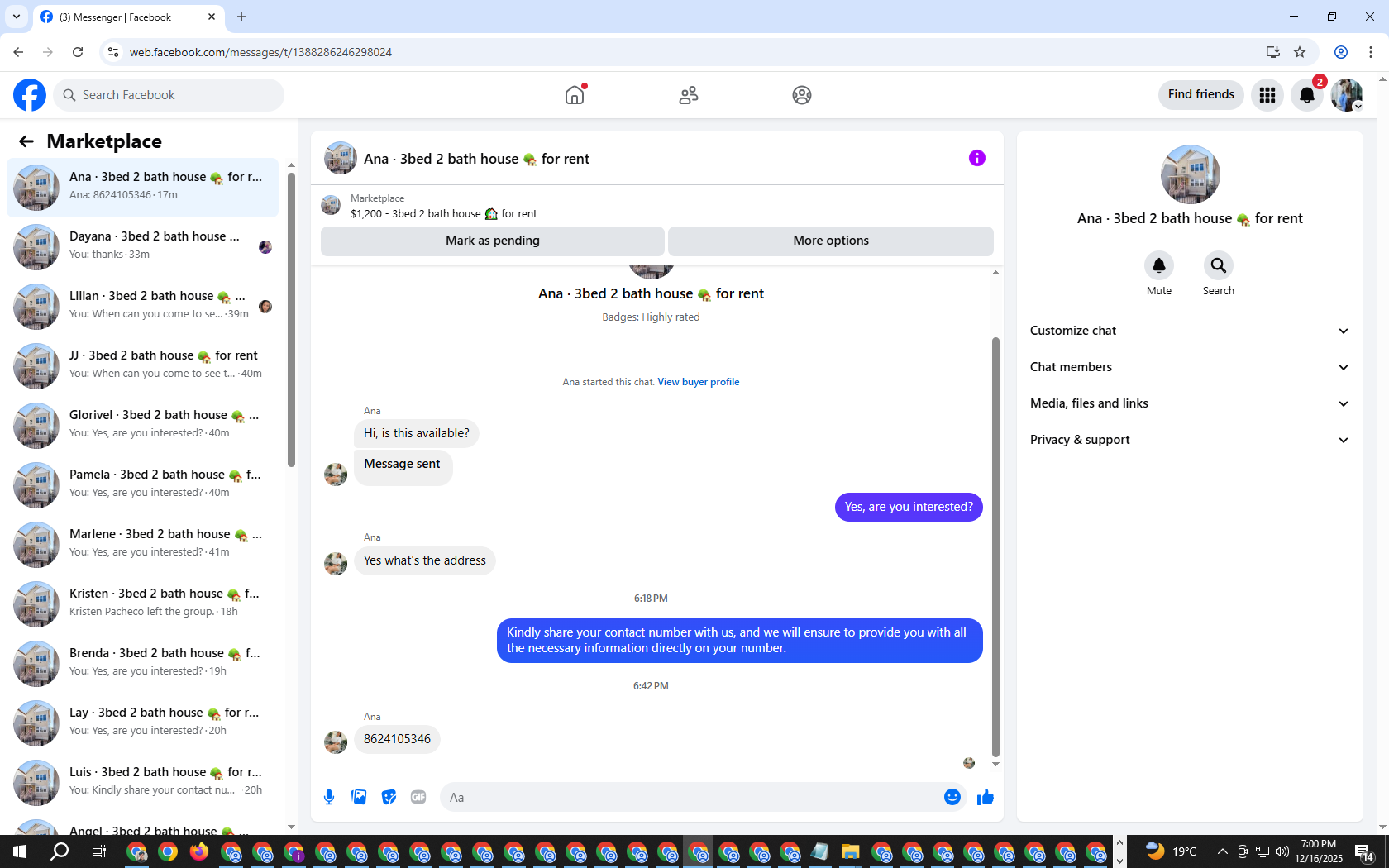Open the account profile picture menu

click(1347, 95)
